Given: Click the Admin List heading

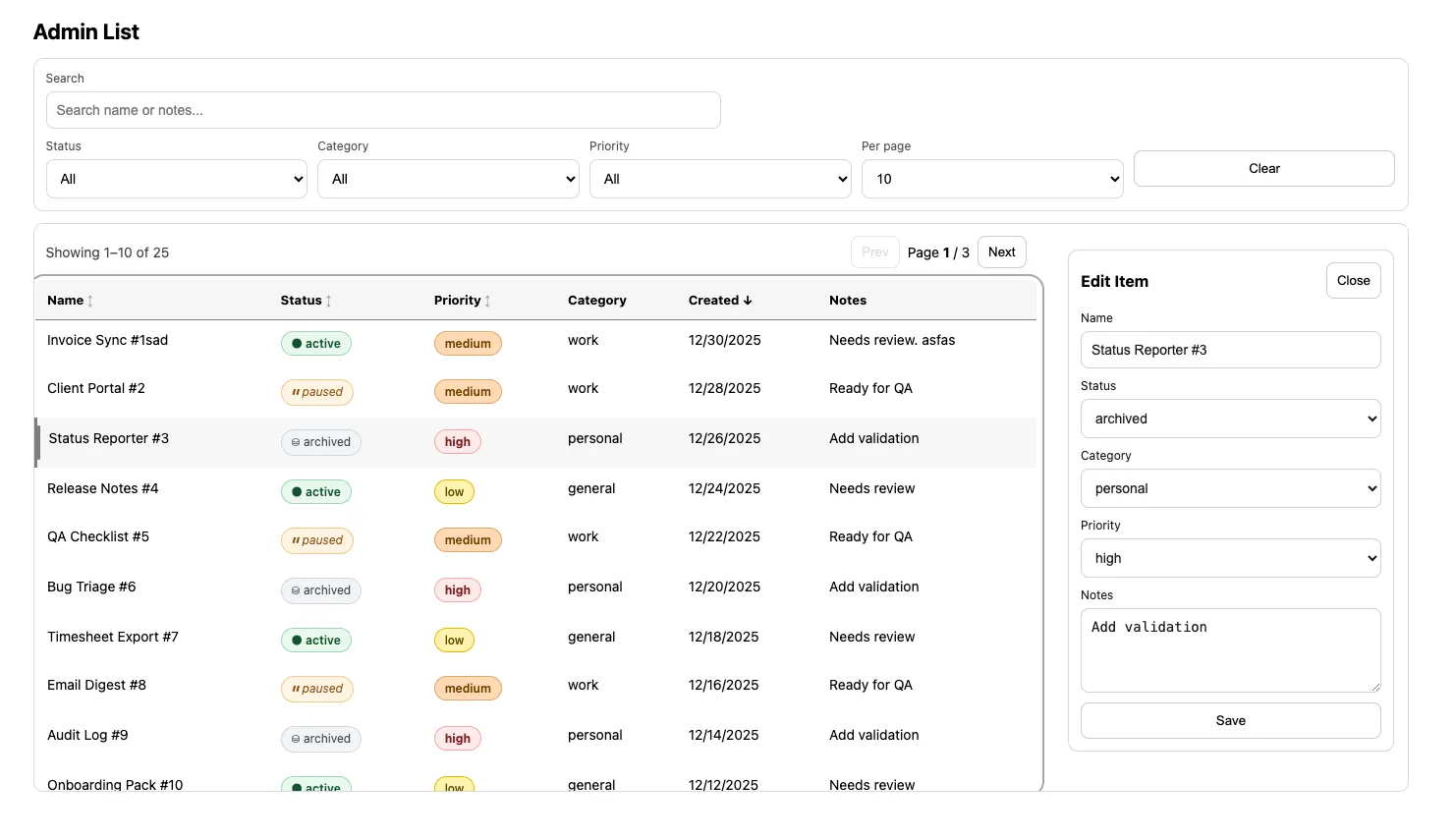Looking at the screenshot, I should point(86,31).
